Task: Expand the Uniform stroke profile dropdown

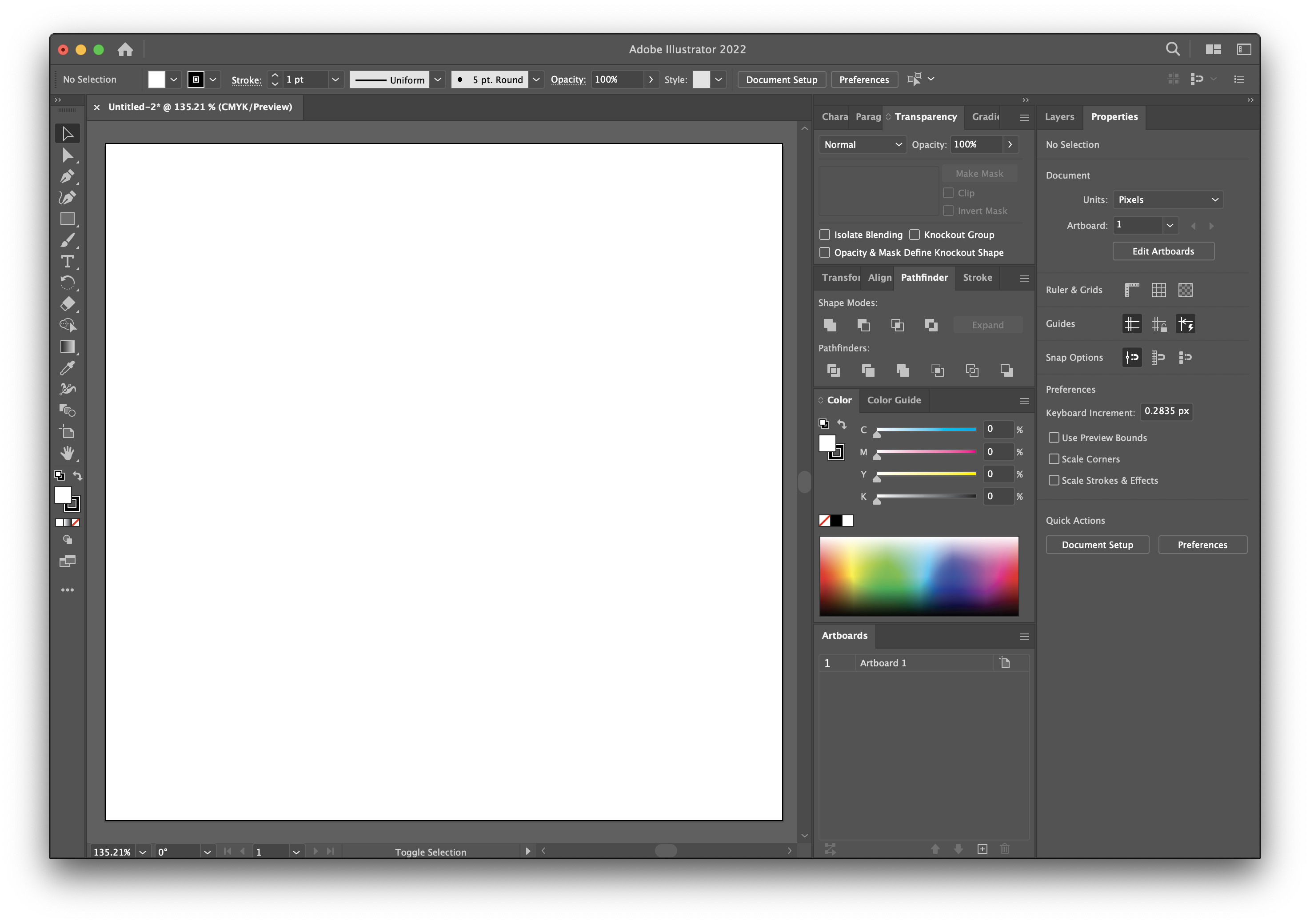Action: click(438, 79)
